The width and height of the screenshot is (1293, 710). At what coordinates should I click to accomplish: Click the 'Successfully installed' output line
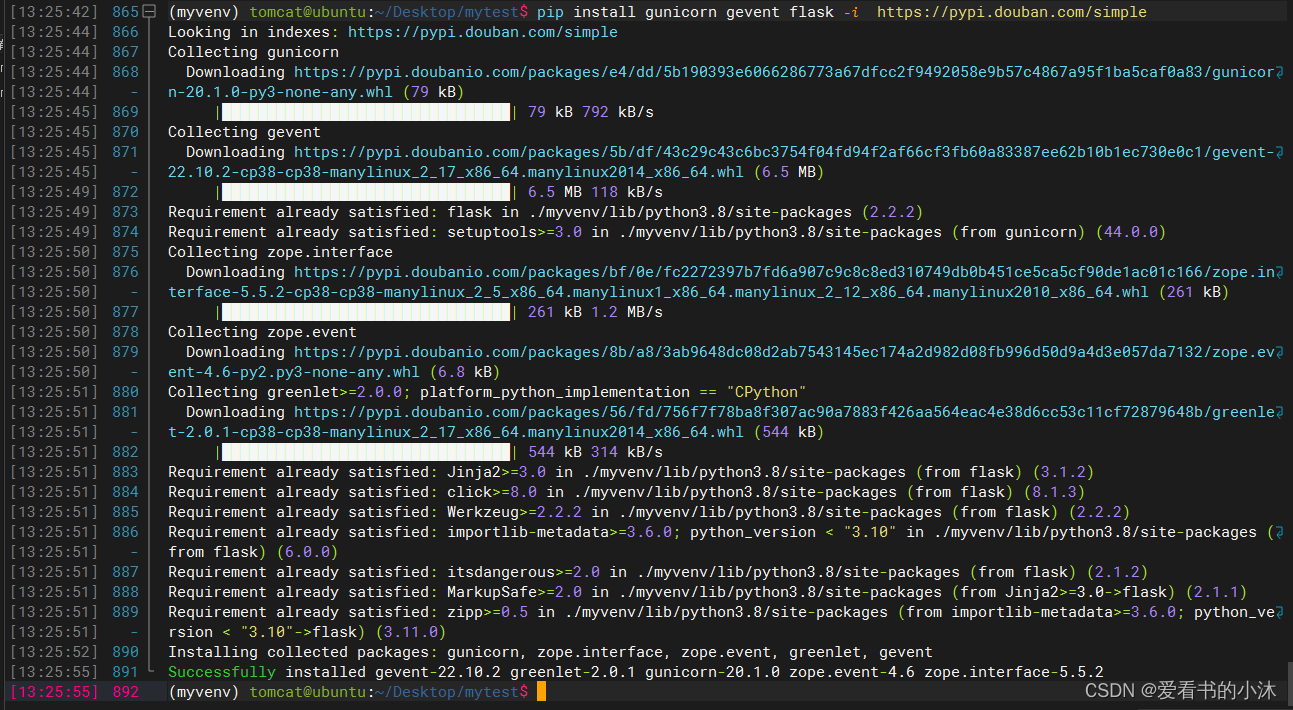[635, 672]
